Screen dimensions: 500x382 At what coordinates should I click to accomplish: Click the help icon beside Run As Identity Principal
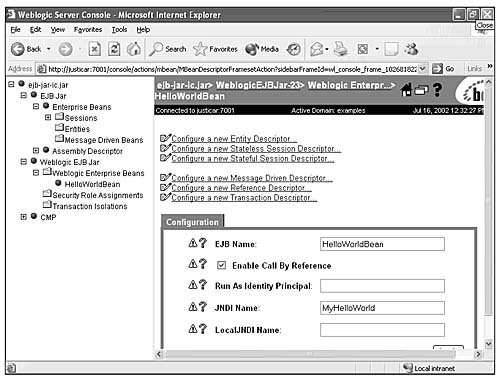[203, 285]
